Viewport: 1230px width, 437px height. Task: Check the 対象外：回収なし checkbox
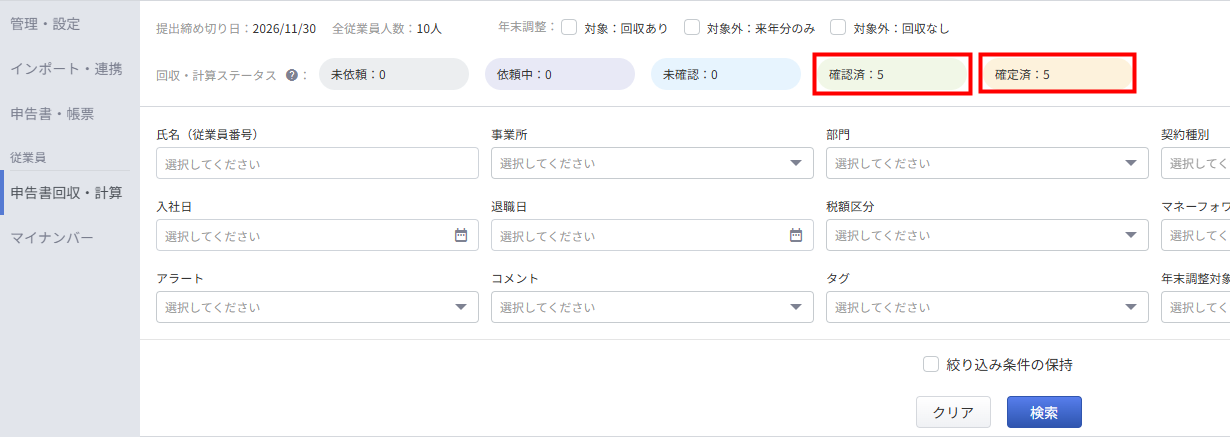pos(838,28)
